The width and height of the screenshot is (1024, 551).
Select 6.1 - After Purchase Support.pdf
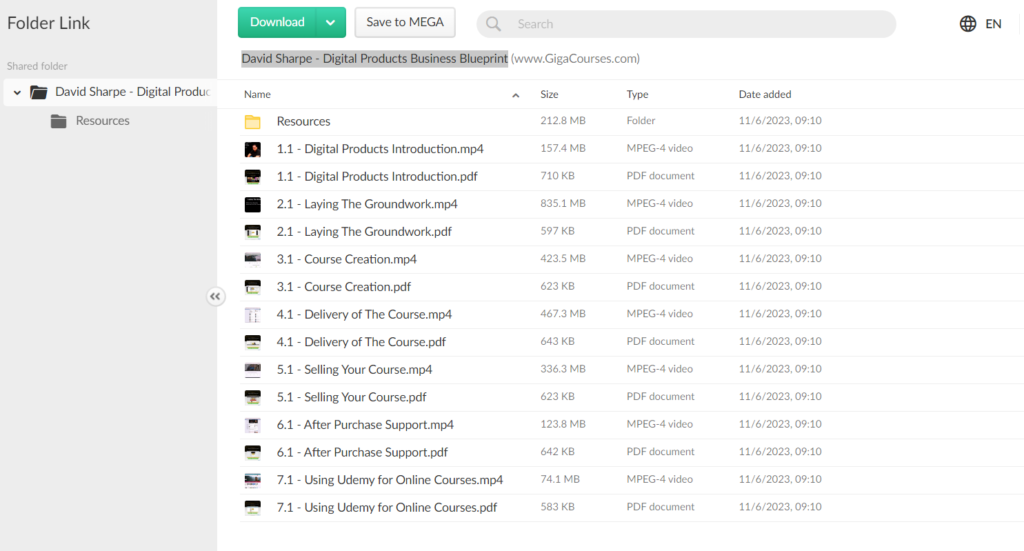(x=362, y=452)
